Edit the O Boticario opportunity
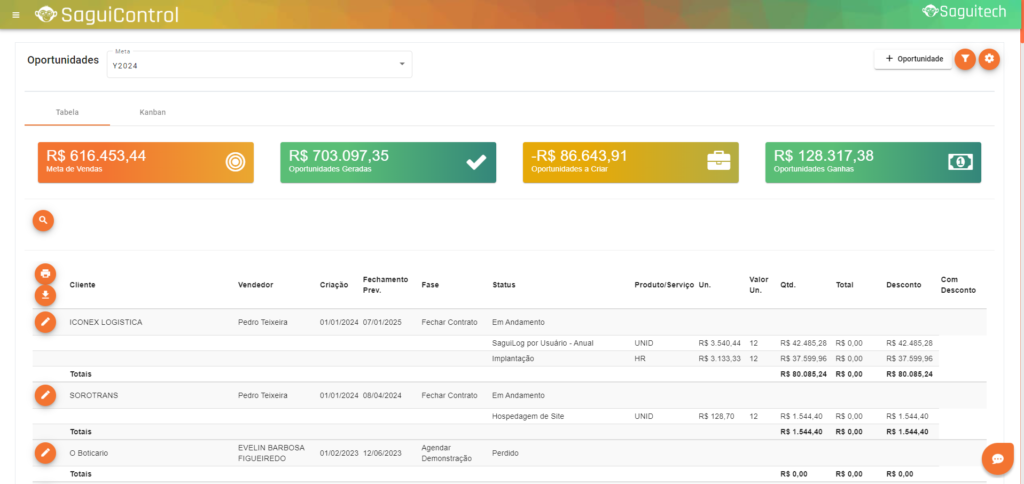Image resolution: width=1024 pixels, height=484 pixels. tap(45, 453)
